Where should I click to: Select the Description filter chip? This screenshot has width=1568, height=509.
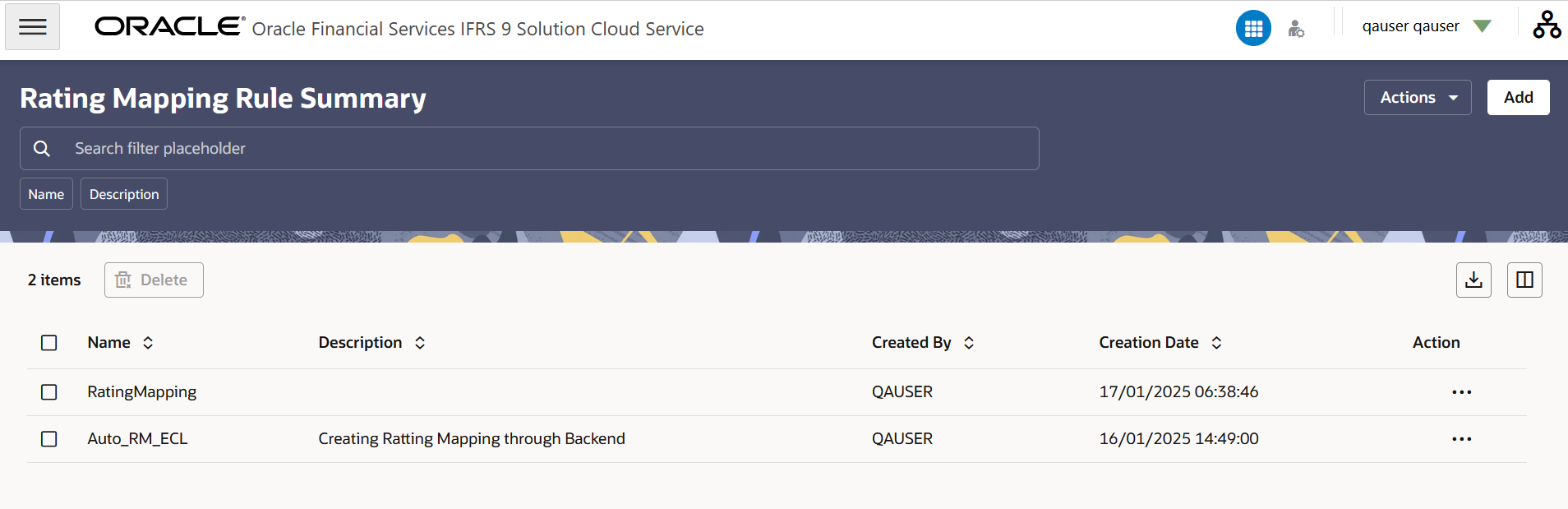pos(124,194)
